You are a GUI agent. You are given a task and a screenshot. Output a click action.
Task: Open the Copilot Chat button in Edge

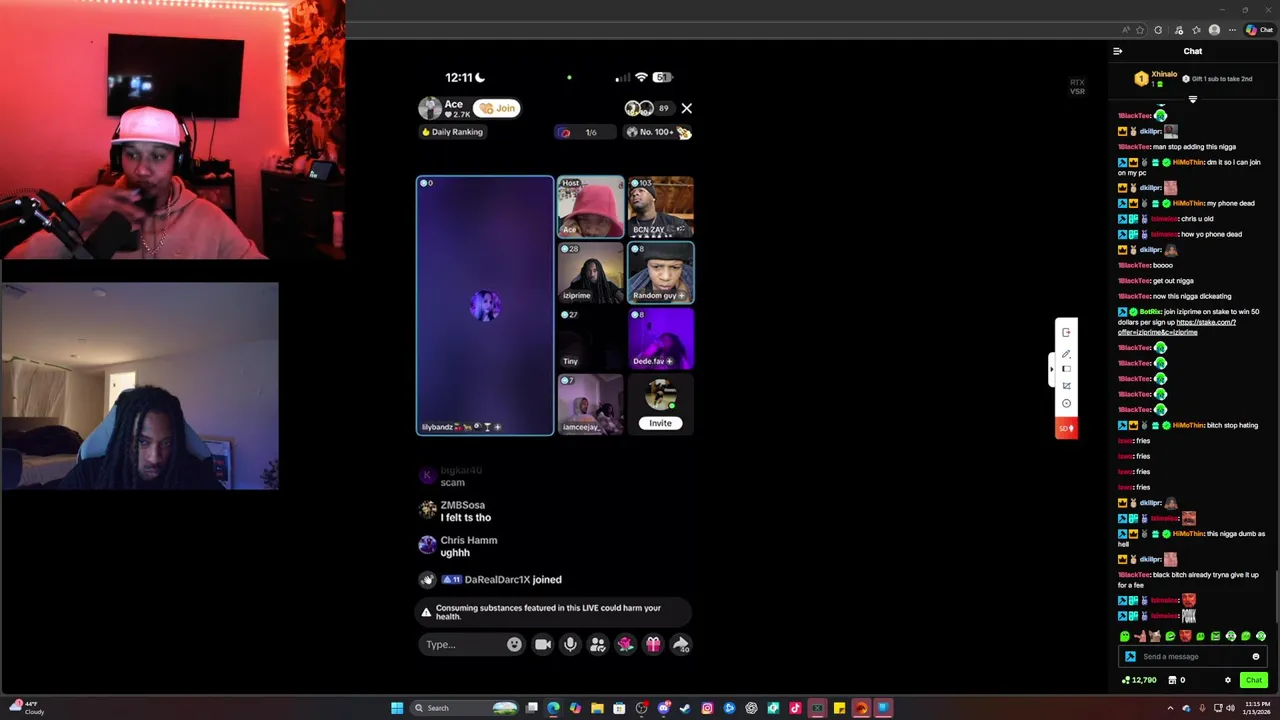[1259, 30]
